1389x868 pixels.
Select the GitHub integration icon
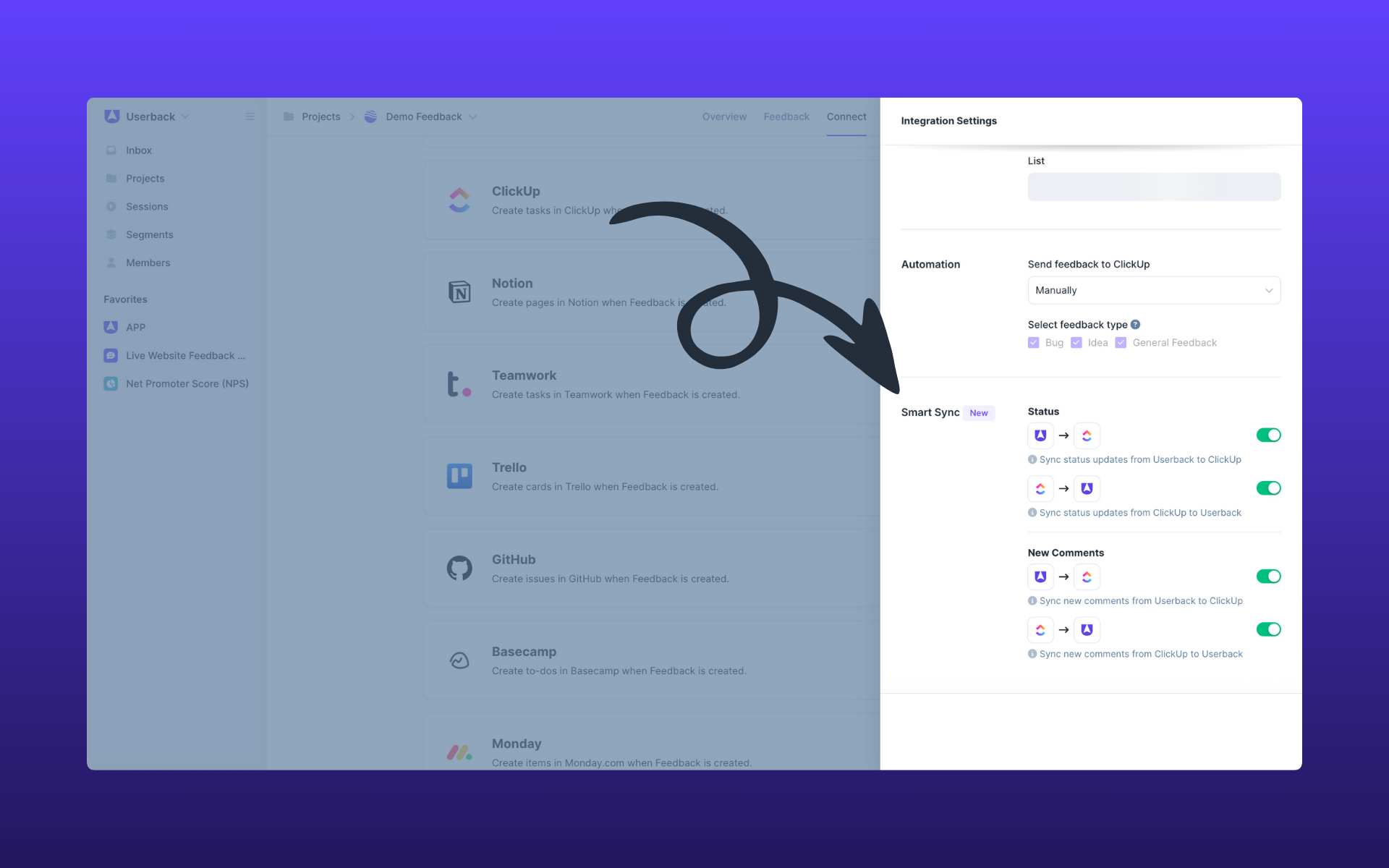459,568
